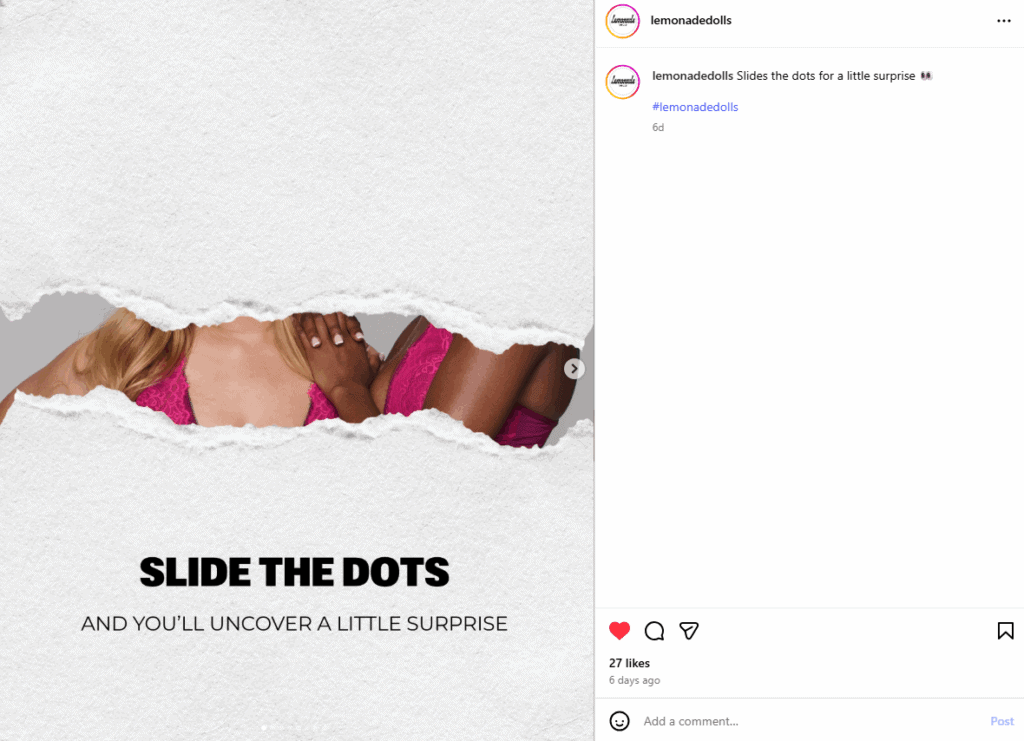Open the #lemonadedolls hashtag
Viewport: 1024px width, 741px height.
tap(694, 106)
